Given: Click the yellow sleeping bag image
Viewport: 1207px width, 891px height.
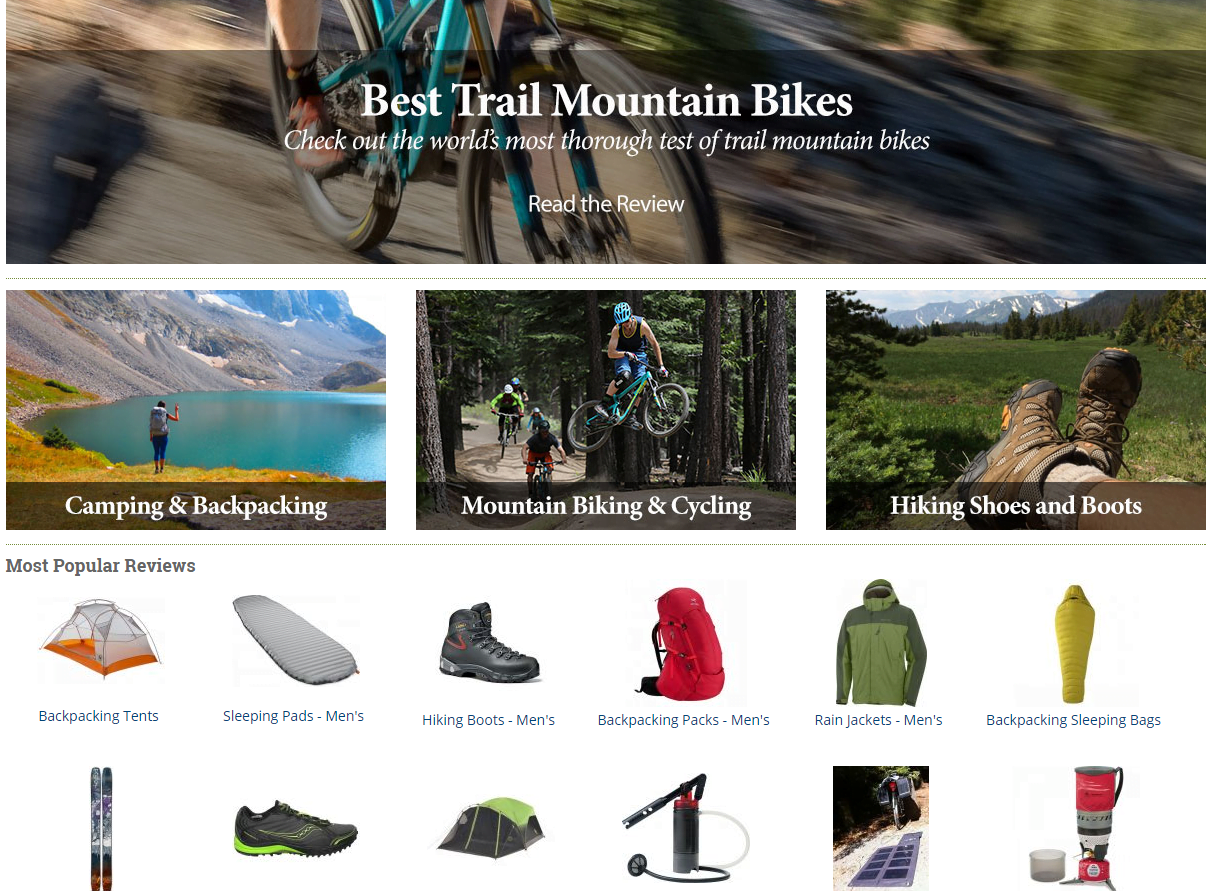Looking at the screenshot, I should click(x=1074, y=644).
